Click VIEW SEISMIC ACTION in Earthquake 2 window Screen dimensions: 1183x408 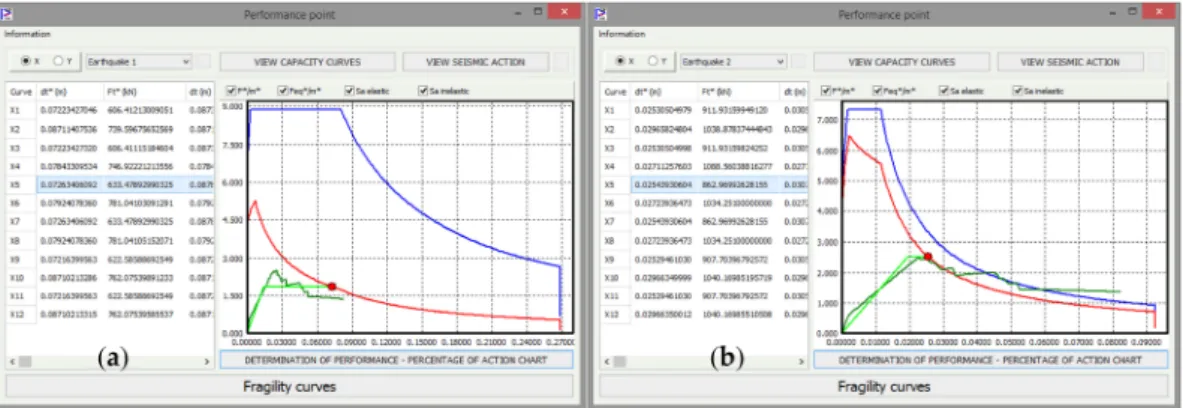point(1070,62)
